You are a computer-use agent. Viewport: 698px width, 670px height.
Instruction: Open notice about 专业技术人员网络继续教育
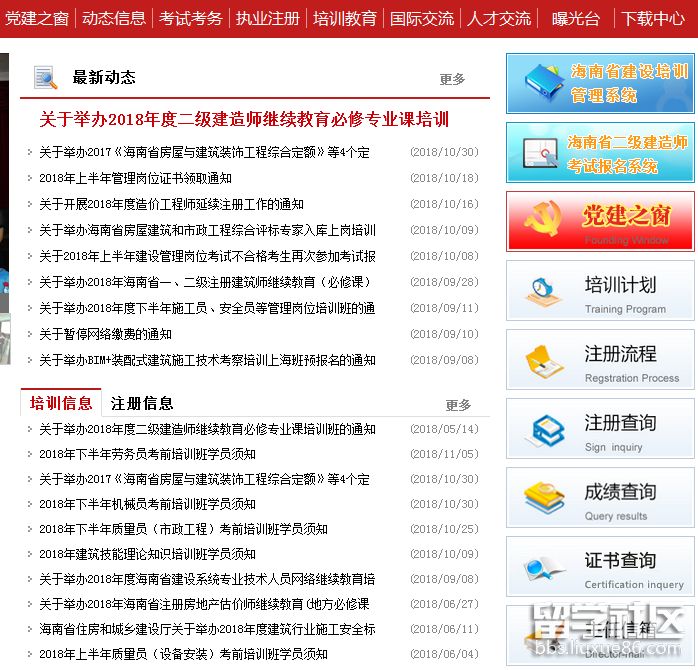click(207, 579)
